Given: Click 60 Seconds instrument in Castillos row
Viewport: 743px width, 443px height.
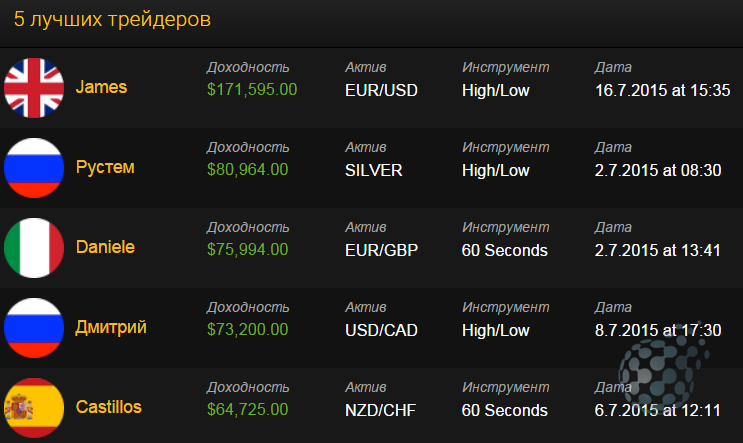Looking at the screenshot, I should click(x=505, y=410).
